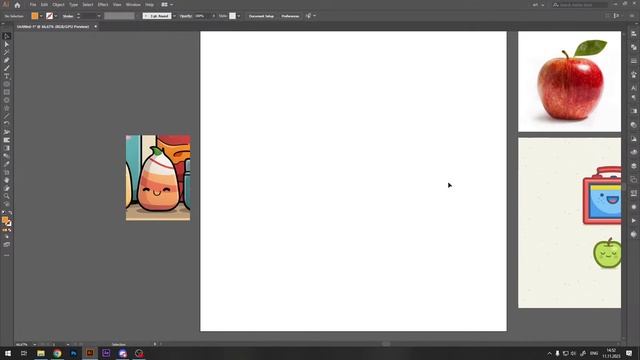Screen dimensions: 640x360
Task: Select the Rectangle tool
Action: [7, 92]
